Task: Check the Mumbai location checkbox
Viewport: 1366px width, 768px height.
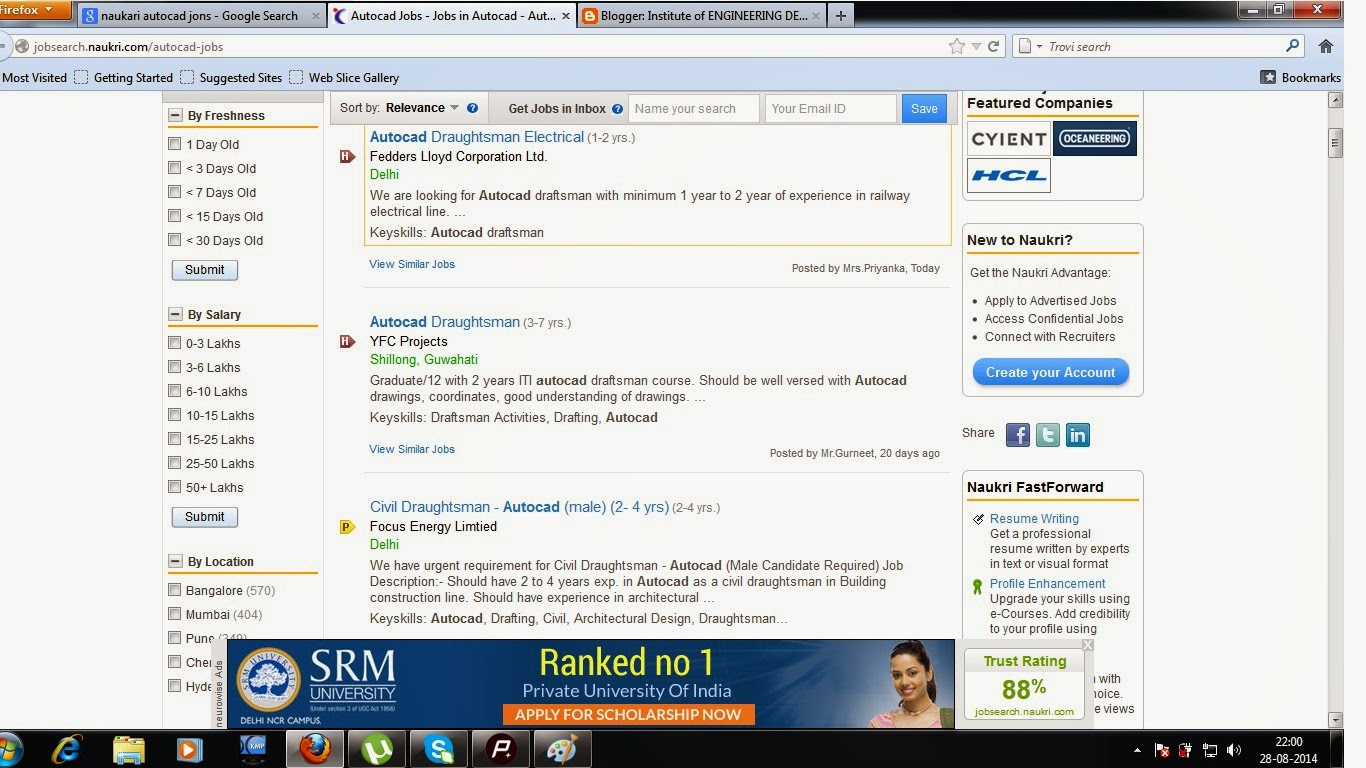Action: [x=175, y=614]
